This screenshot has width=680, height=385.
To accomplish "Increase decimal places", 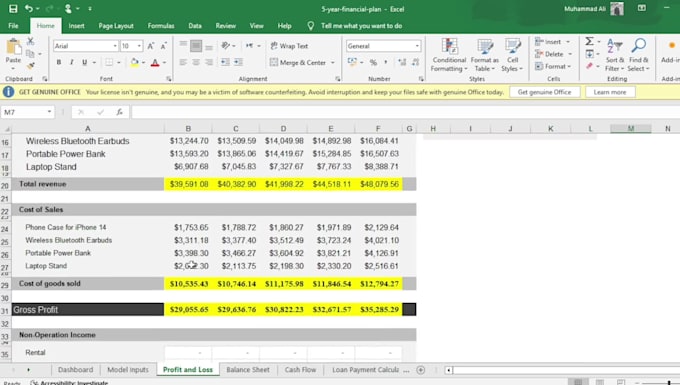I will click(x=402, y=63).
